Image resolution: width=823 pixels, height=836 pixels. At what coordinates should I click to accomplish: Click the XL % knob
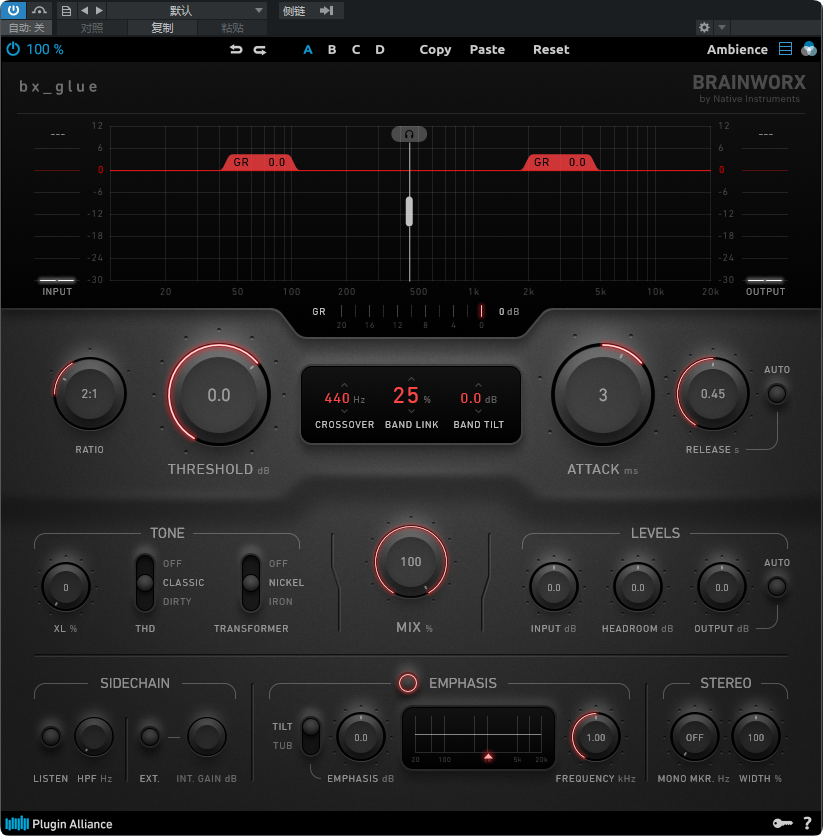tap(66, 587)
